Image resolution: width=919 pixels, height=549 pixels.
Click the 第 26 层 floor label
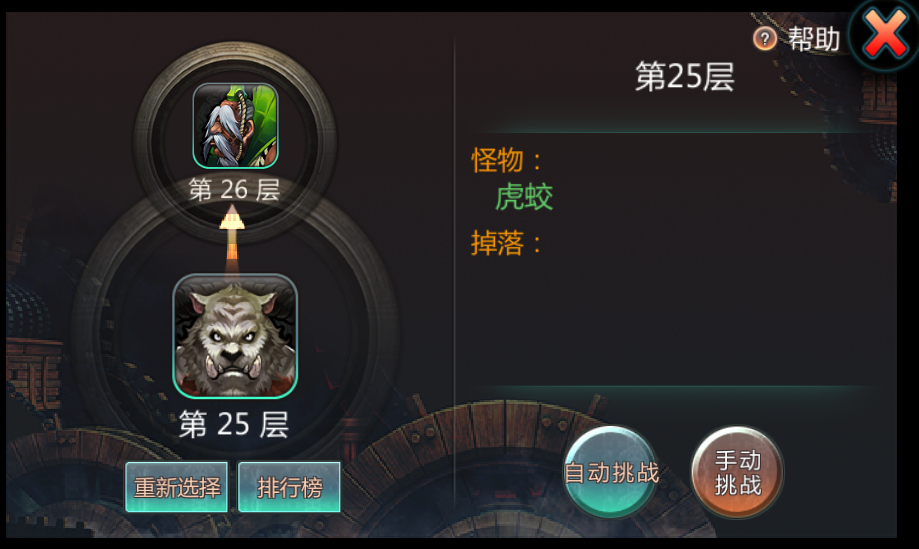234,189
